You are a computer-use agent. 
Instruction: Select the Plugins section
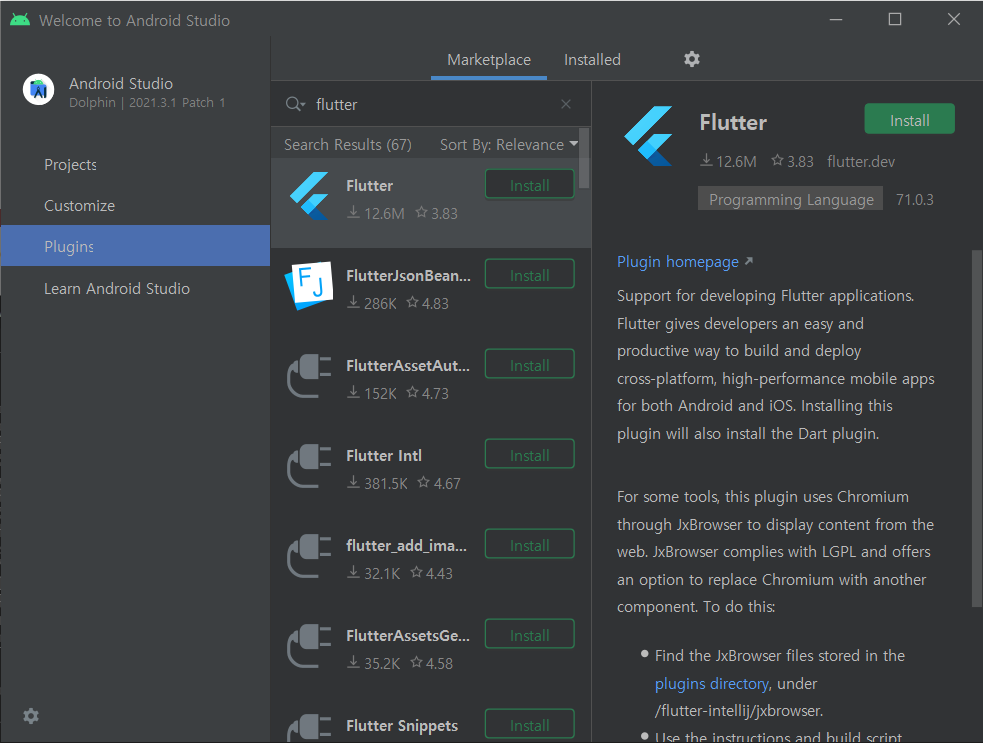[135, 246]
